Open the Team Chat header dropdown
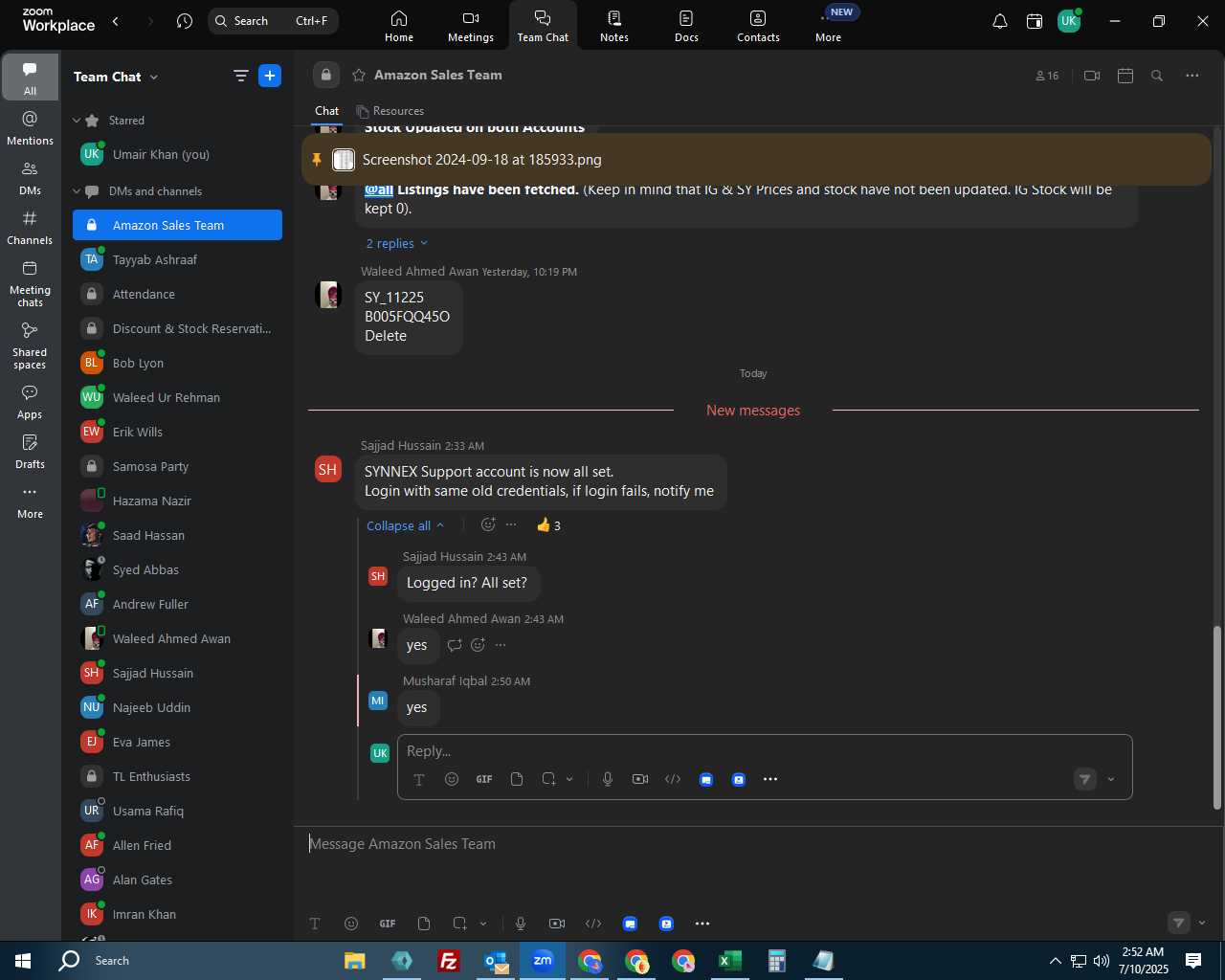The width and height of the screenshot is (1225, 980). pos(154,77)
